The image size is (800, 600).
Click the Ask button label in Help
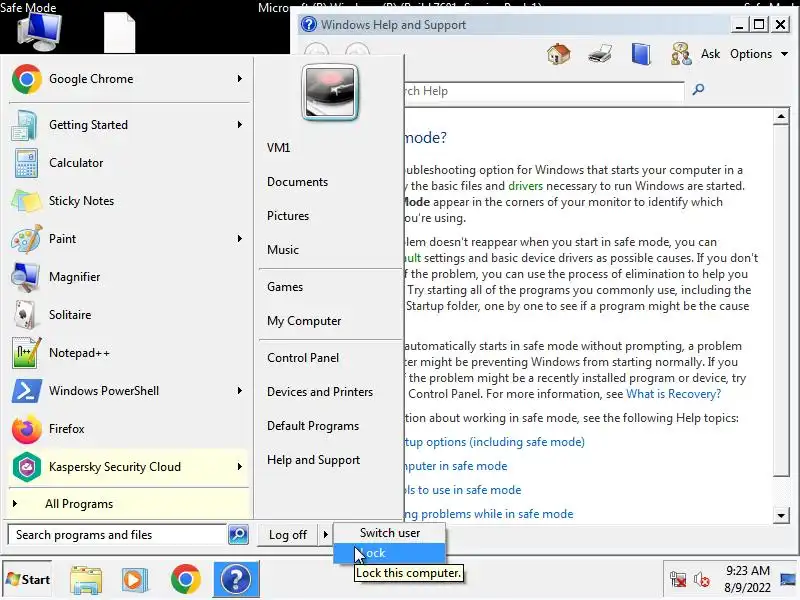tap(710, 54)
